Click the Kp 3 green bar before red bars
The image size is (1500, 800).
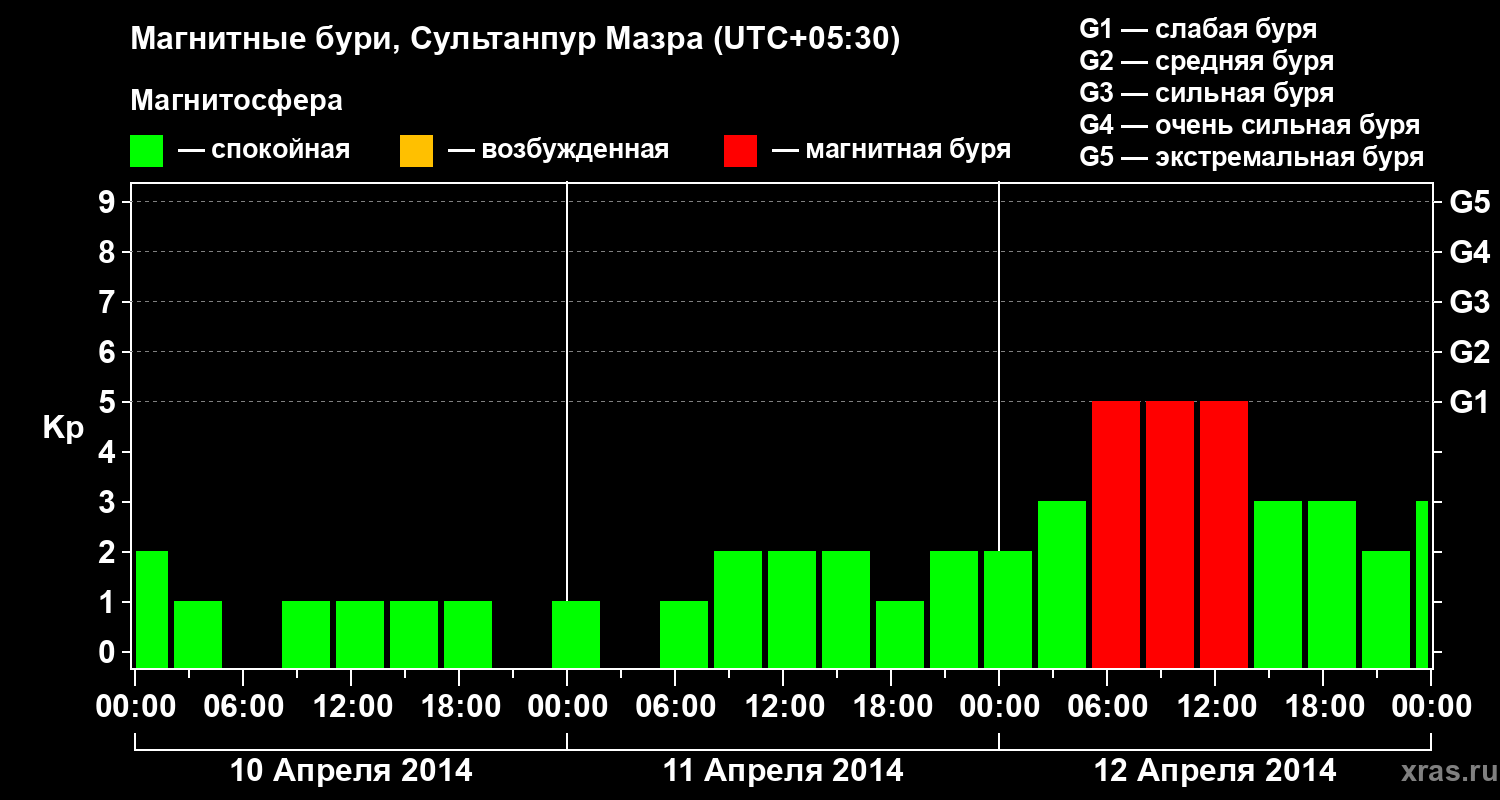click(x=1062, y=584)
